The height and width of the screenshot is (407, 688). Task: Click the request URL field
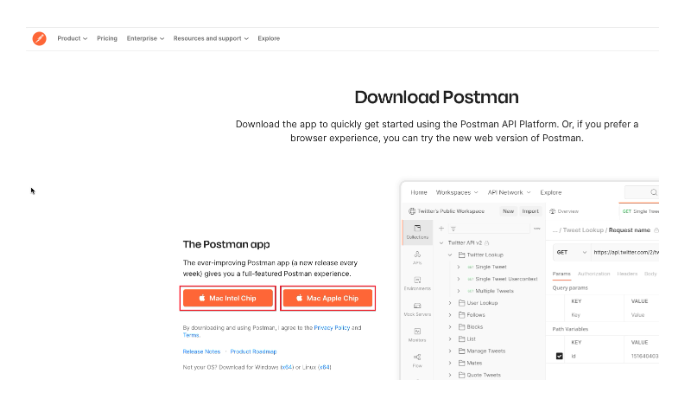[x=625, y=253]
